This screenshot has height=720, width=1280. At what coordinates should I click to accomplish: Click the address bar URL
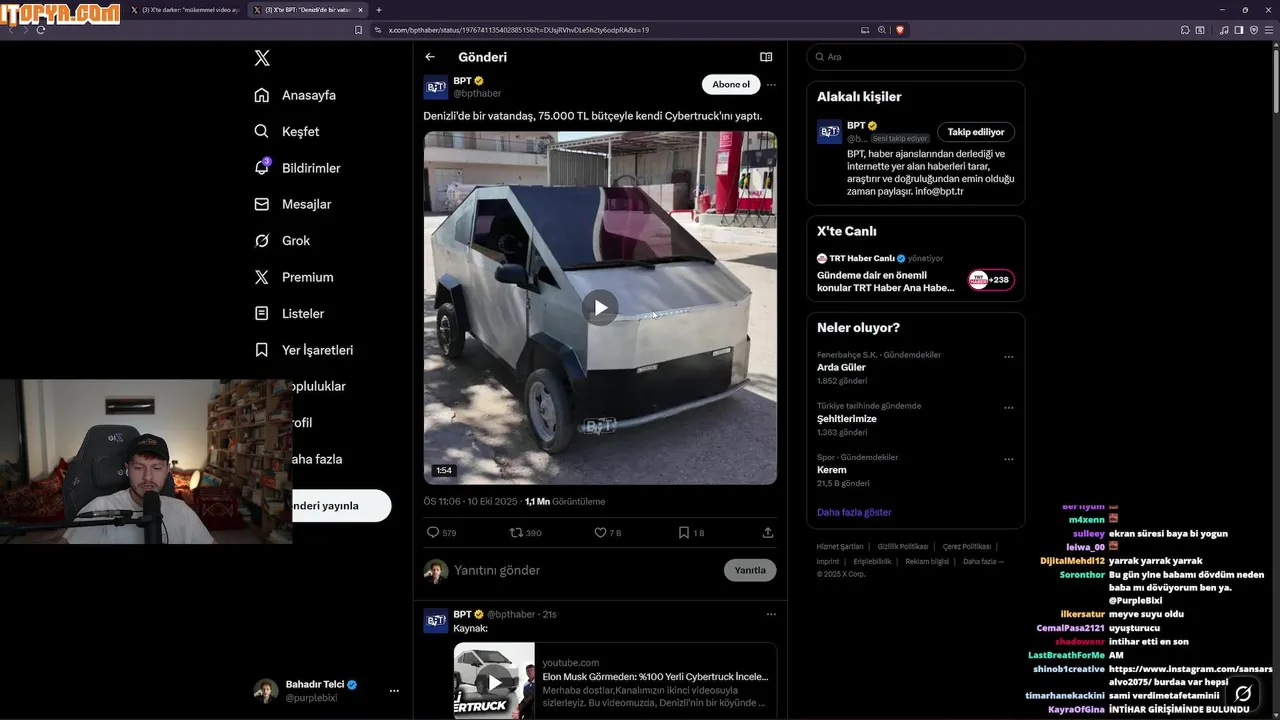pyautogui.click(x=518, y=30)
